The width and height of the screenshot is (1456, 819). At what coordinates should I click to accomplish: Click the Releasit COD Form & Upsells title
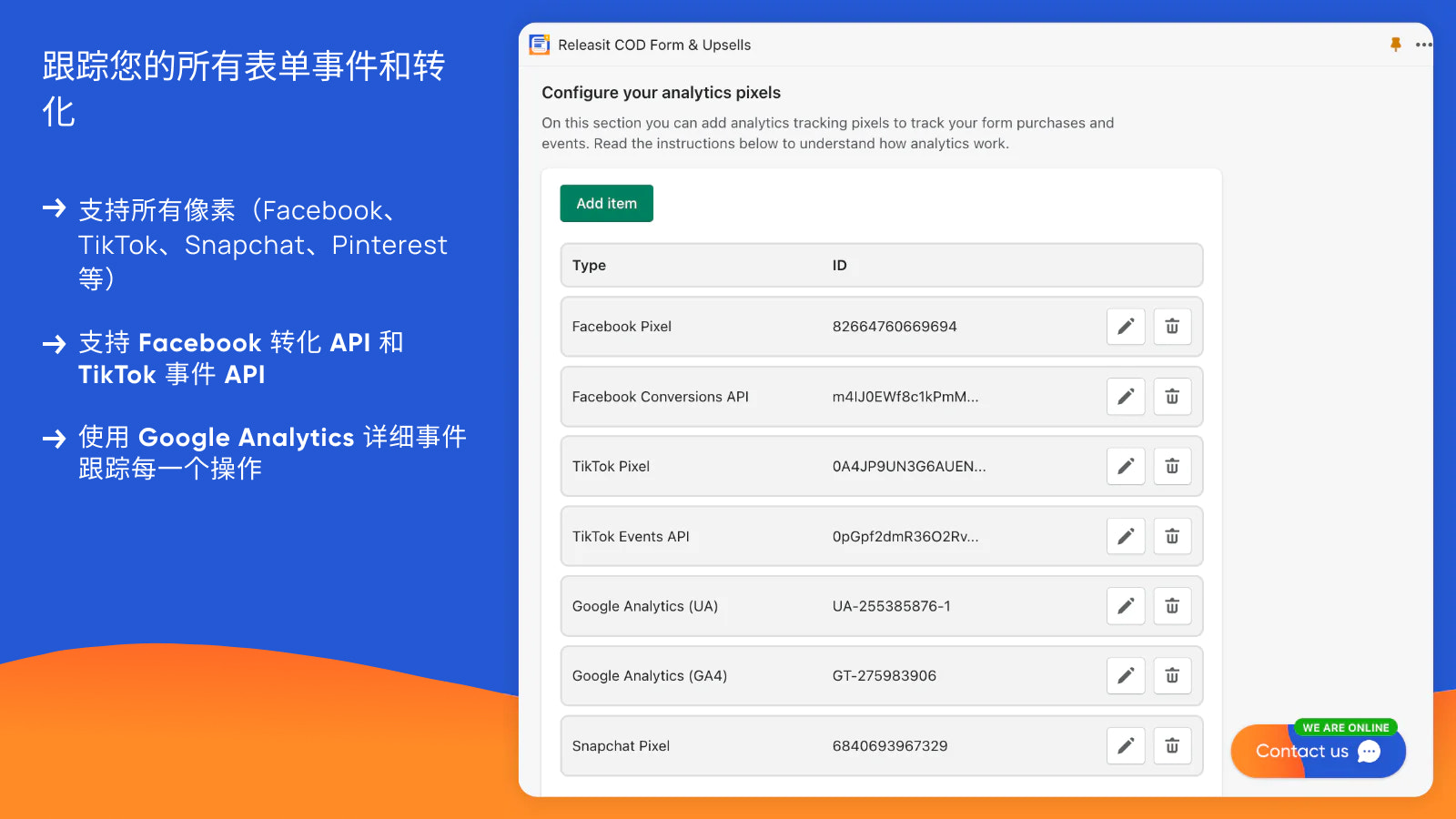[x=654, y=45]
